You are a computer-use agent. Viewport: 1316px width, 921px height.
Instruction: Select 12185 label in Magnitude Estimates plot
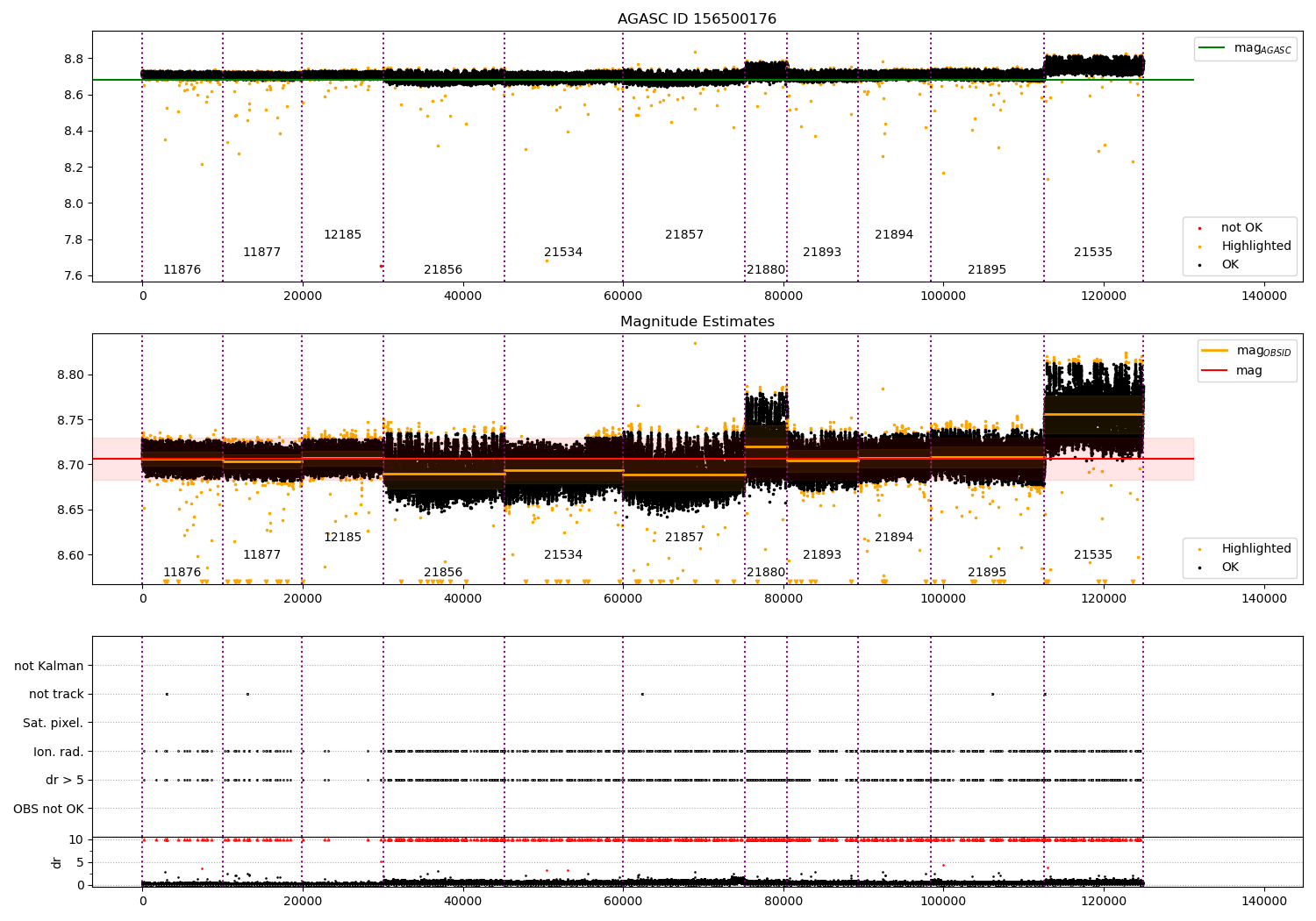coord(342,538)
